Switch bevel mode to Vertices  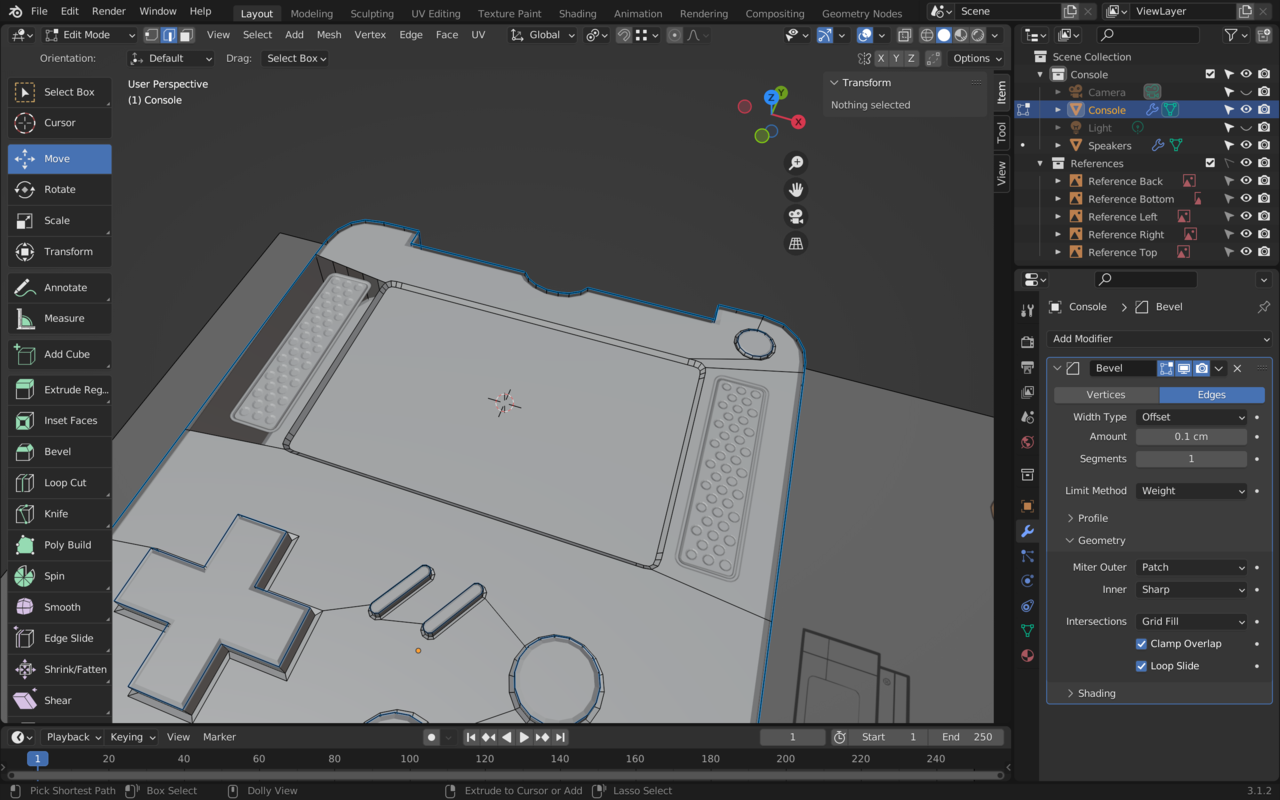pos(1105,395)
